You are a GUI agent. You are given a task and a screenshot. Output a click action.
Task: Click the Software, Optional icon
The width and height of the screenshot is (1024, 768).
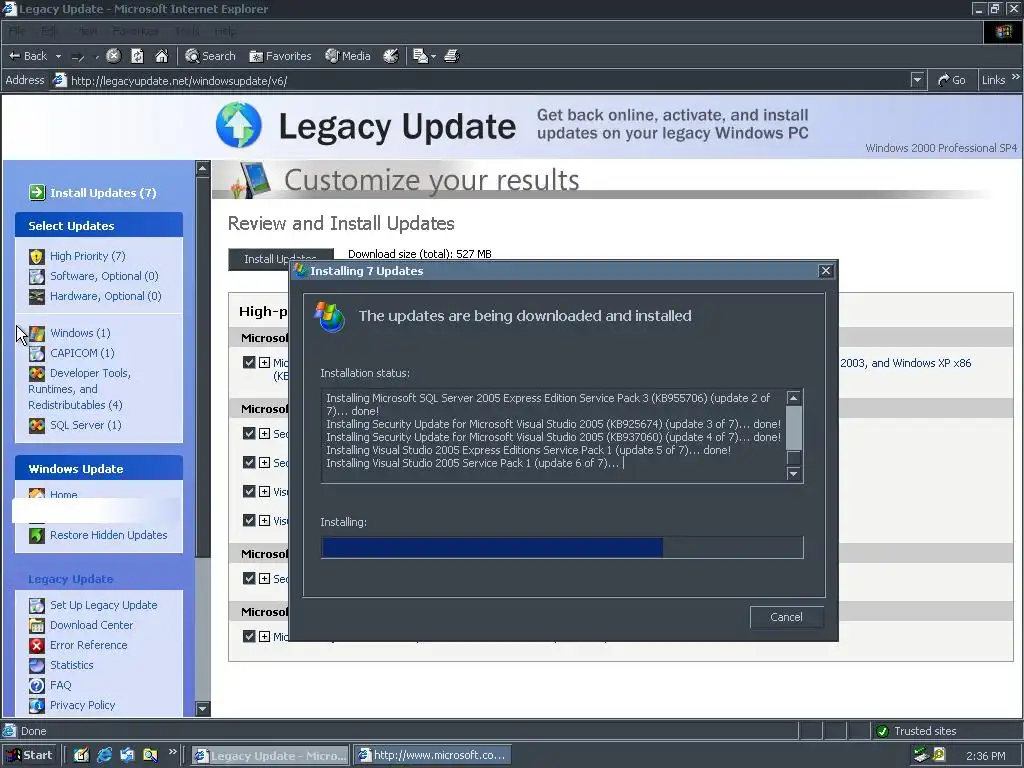coord(37,276)
